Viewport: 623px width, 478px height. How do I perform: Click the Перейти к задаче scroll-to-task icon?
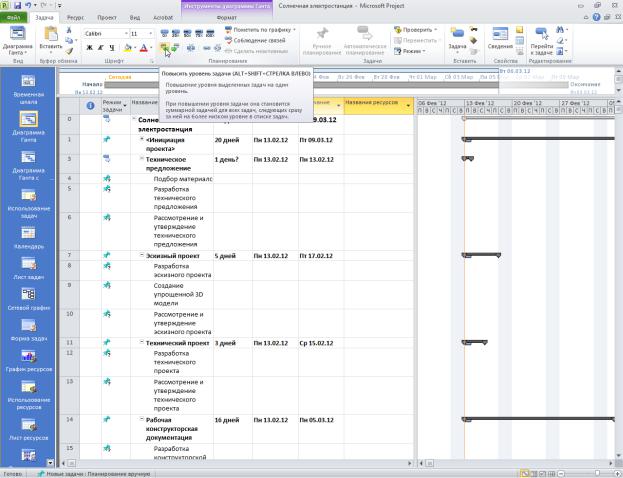tap(542, 34)
